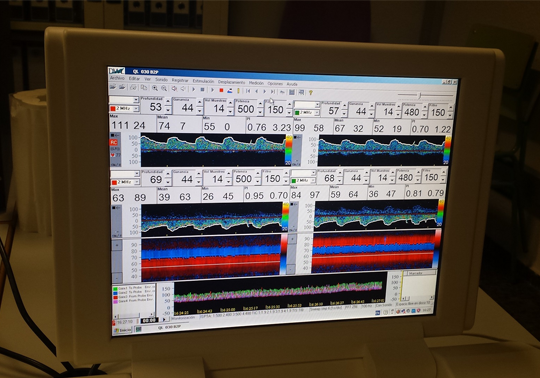Click the blue stop square toolbar icon
Viewport: 540px width, 378px height.
coord(202,90)
